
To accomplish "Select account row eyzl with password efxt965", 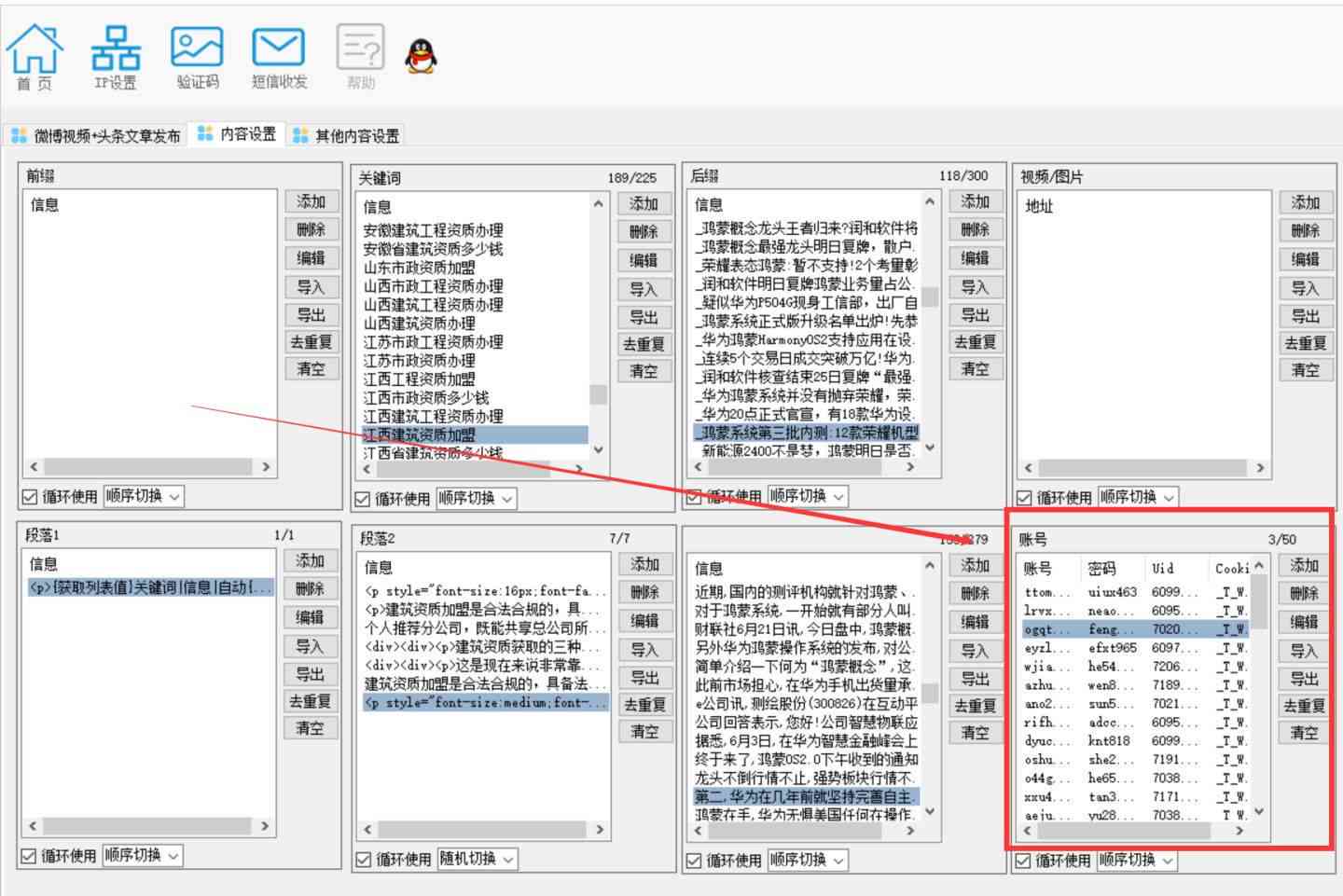I will 1134,648.
